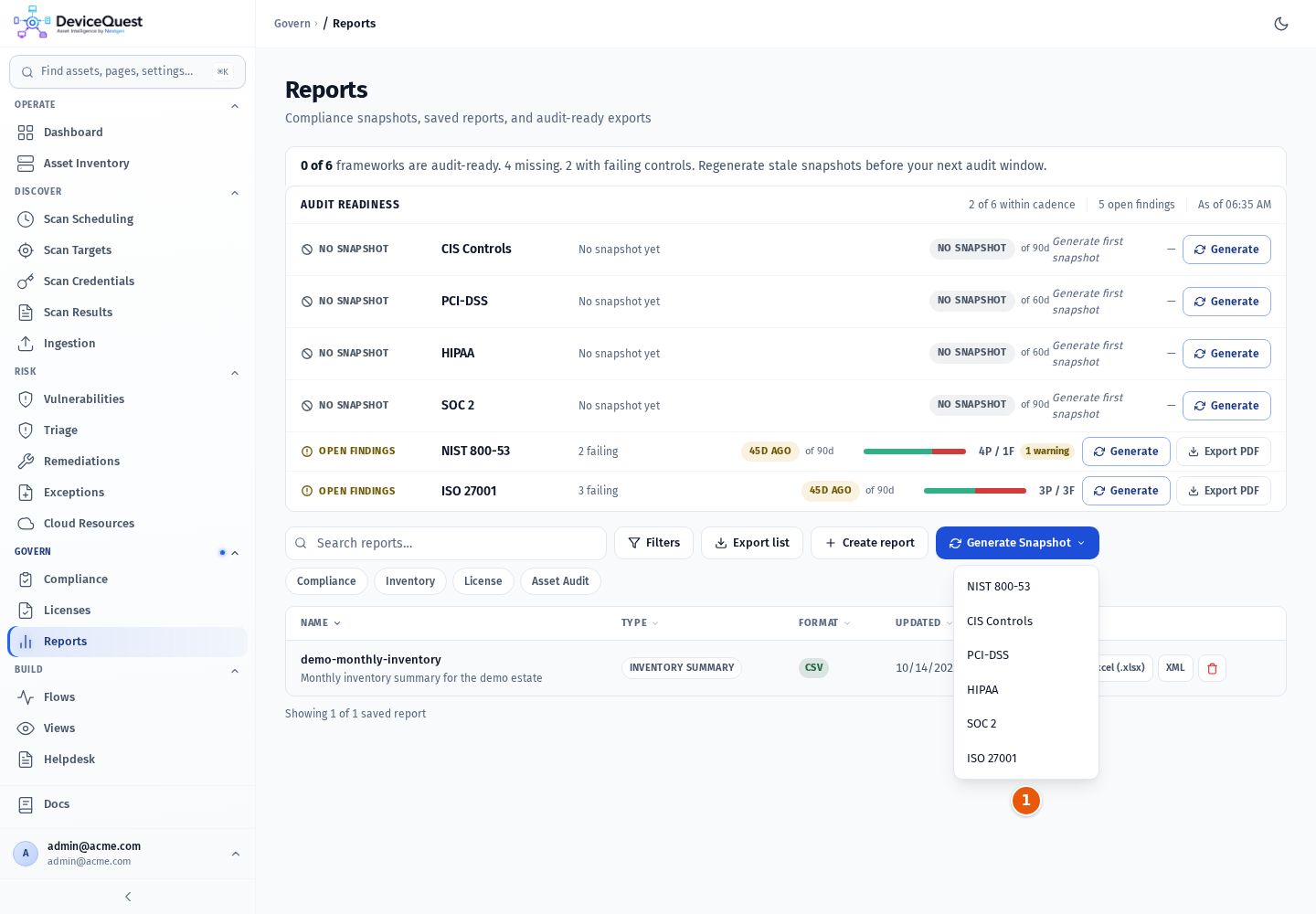Choose CIS Controls in snapshot menu
The width and height of the screenshot is (1316, 914).
coord(1026,622)
